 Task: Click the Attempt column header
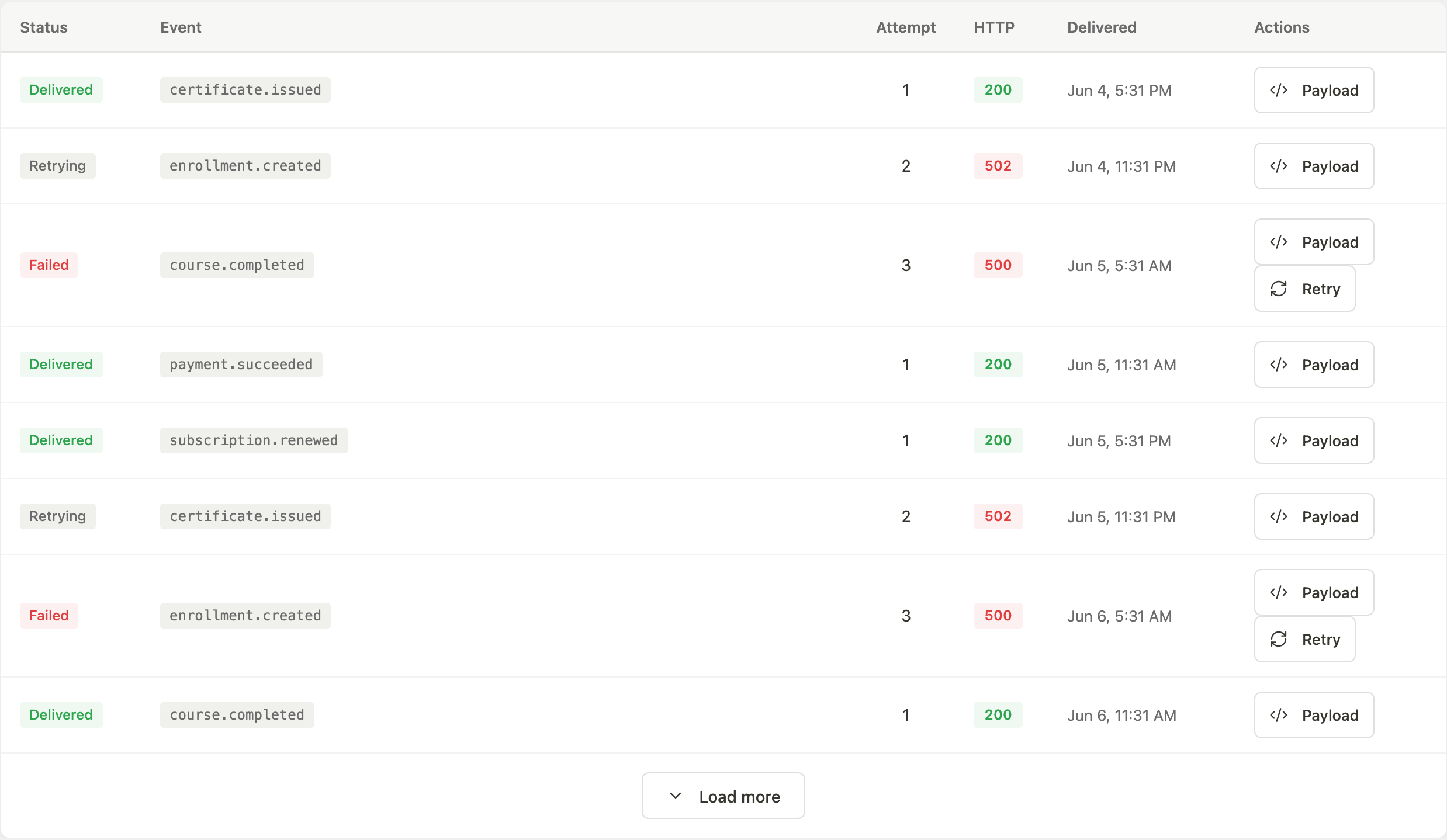(906, 27)
